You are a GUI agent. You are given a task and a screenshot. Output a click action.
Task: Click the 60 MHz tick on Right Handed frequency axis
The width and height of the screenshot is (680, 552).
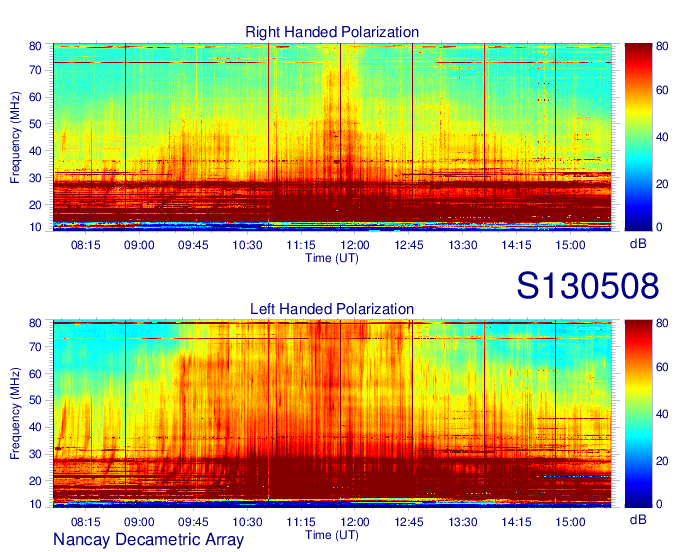pos(36,97)
